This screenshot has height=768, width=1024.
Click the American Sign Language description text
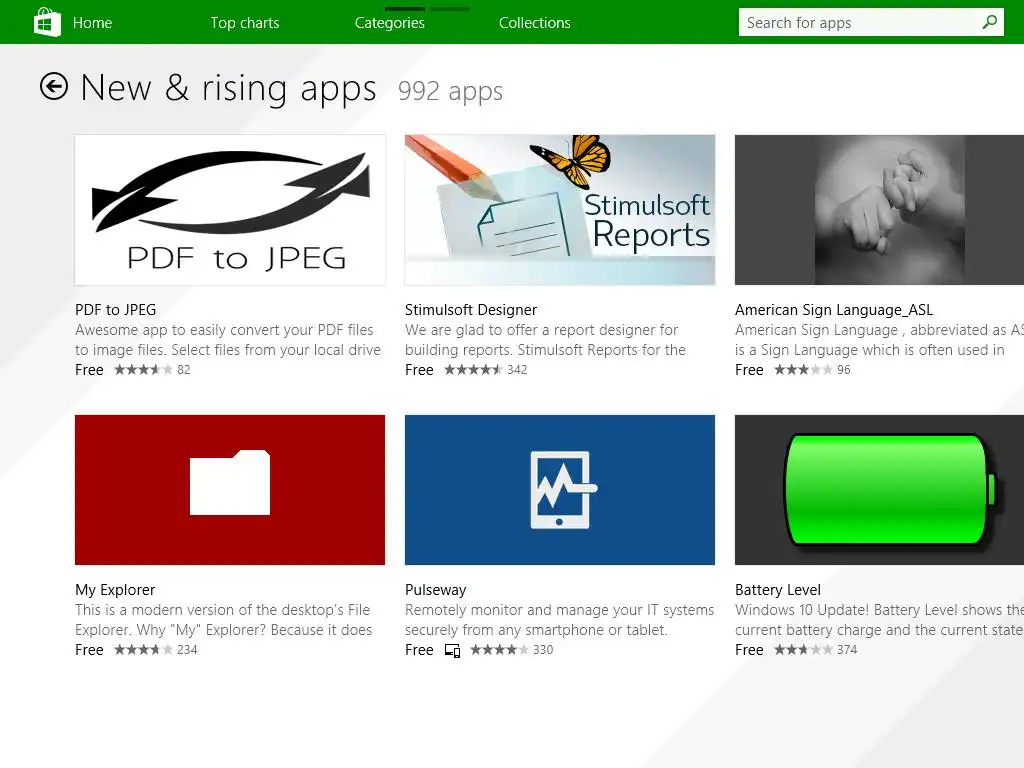point(879,340)
